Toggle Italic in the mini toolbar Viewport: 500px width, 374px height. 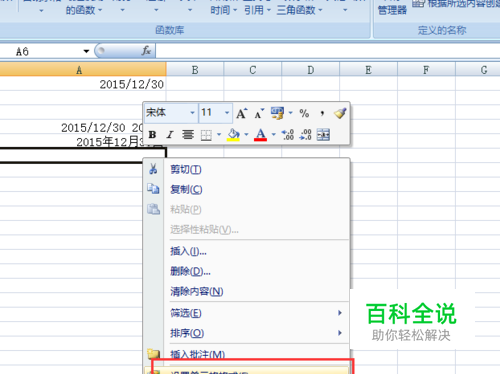coord(170,135)
